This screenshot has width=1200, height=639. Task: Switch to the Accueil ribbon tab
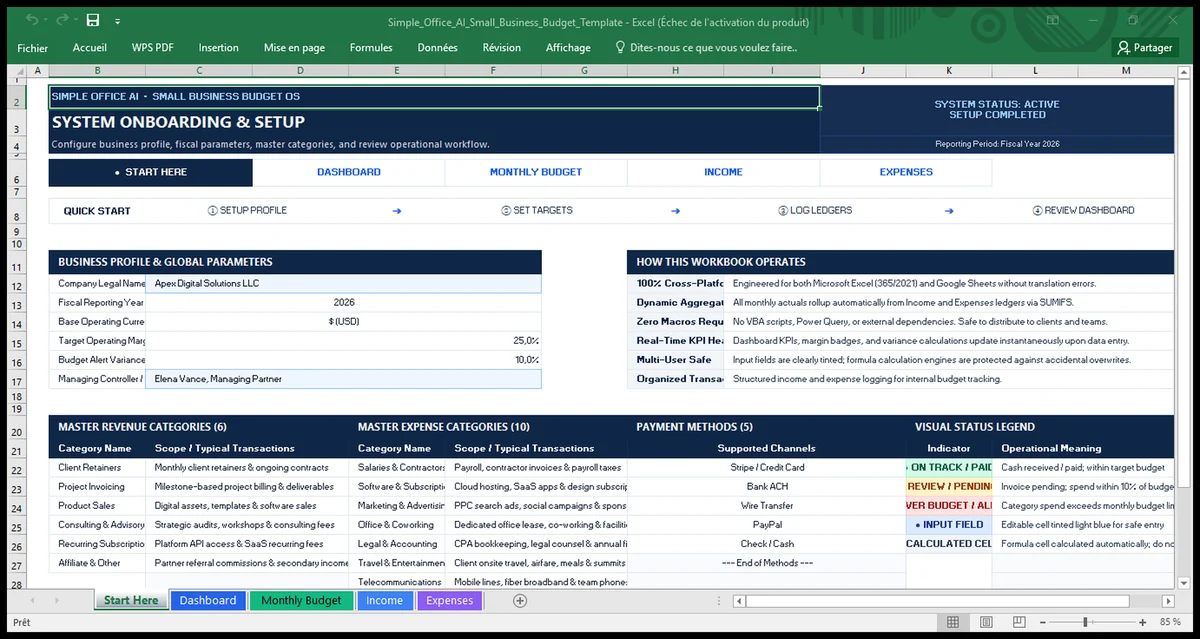pyautogui.click(x=90, y=47)
